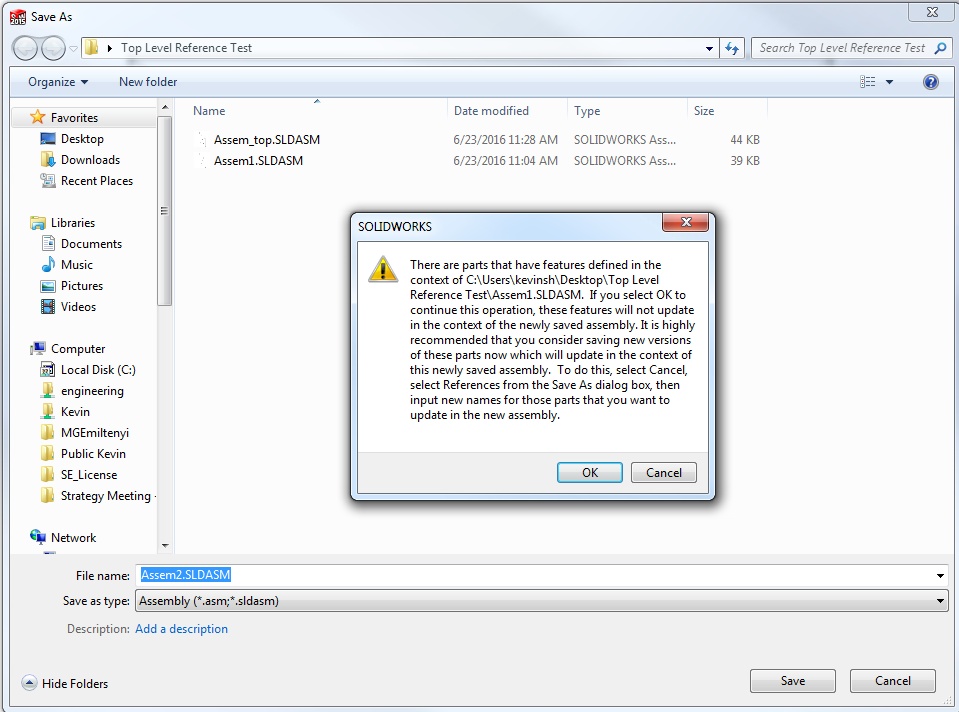
Task: Select Assem1.SLDASM in the file list
Action: coord(258,160)
